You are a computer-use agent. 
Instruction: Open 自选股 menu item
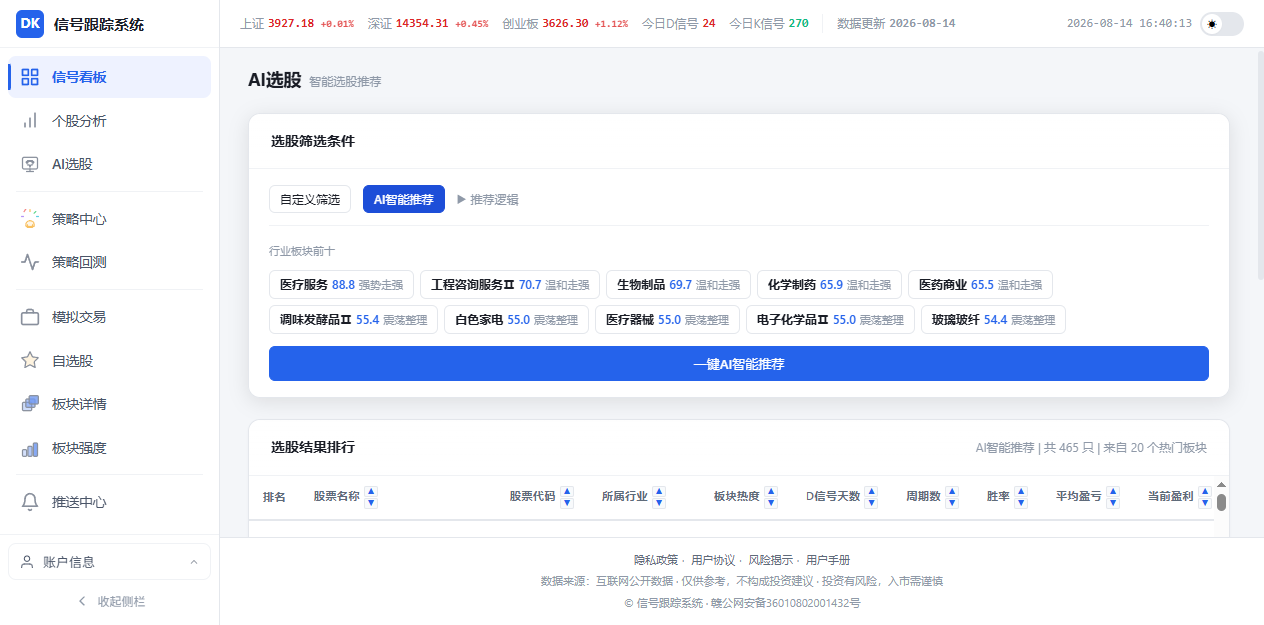[x=109, y=361]
